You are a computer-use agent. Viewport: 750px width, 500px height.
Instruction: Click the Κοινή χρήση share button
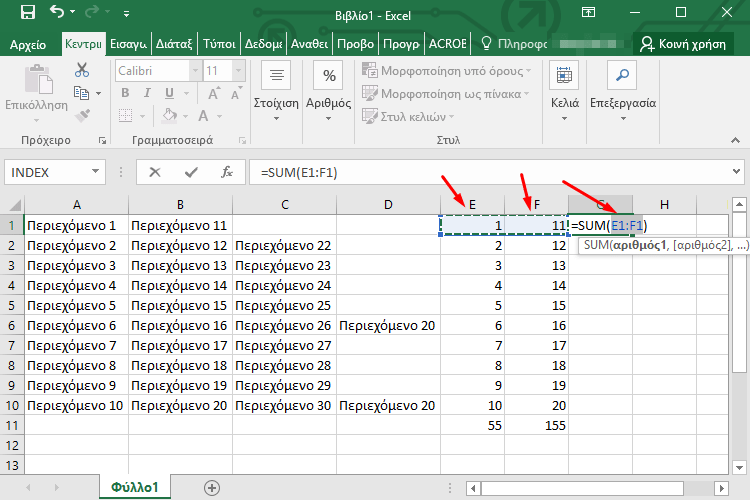(683, 44)
